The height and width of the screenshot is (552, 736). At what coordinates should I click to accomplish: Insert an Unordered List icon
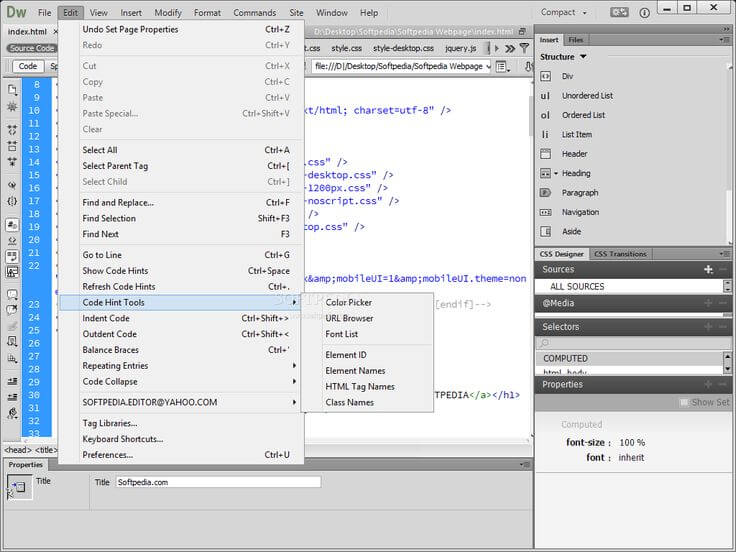tap(545, 96)
